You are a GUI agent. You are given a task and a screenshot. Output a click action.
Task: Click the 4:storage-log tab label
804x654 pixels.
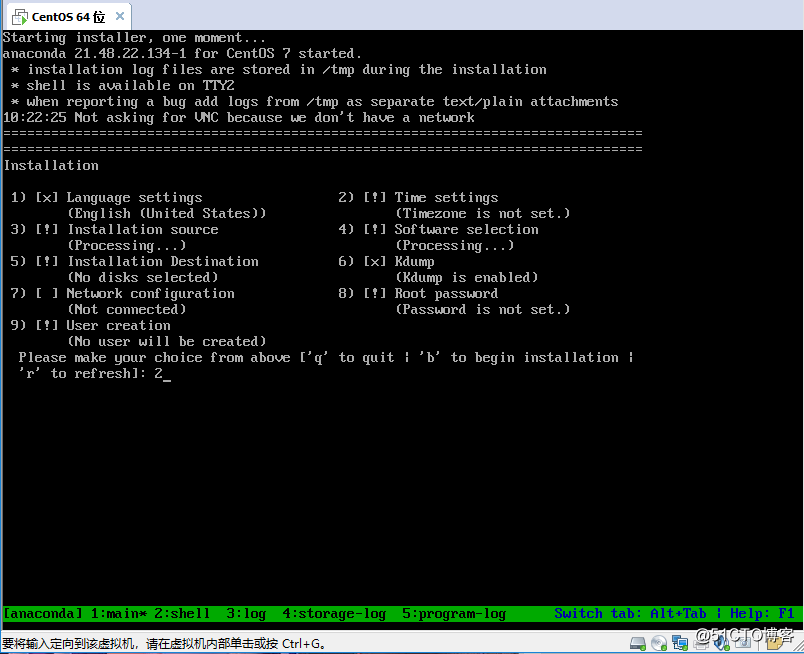[334, 614]
